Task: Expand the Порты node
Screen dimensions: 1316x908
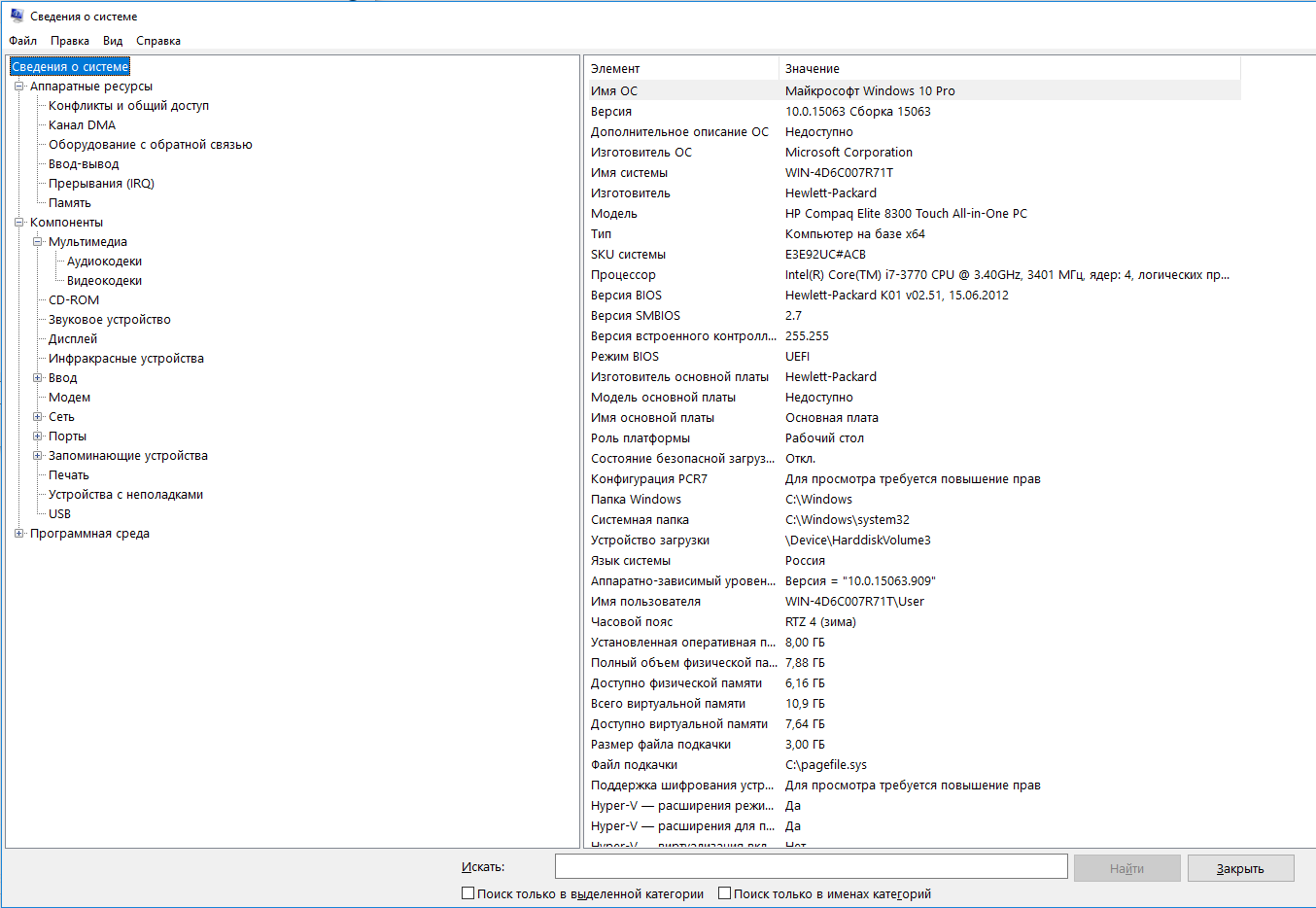Action: pyautogui.click(x=38, y=437)
